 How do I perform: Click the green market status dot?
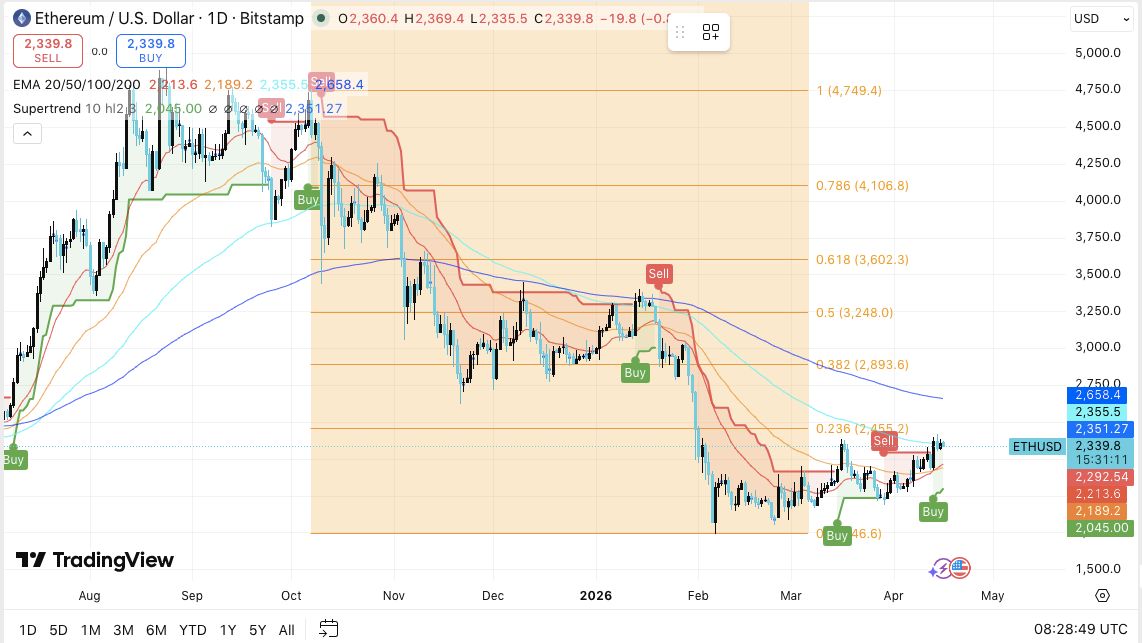click(320, 18)
